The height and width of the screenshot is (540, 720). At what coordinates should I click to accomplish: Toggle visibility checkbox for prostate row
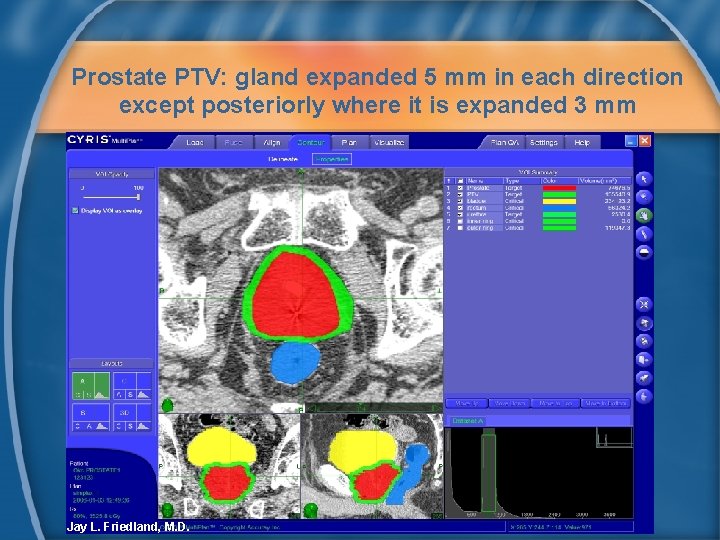(x=461, y=188)
